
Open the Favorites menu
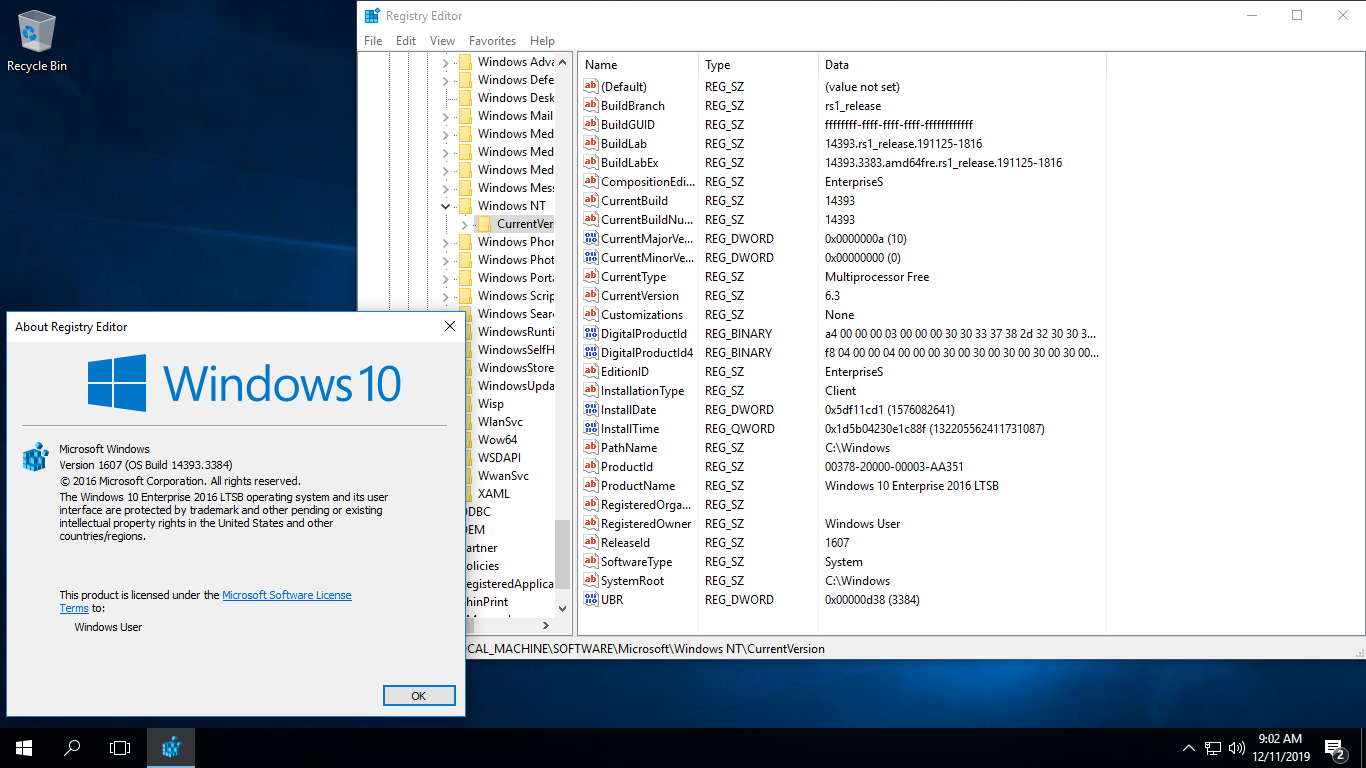click(492, 41)
